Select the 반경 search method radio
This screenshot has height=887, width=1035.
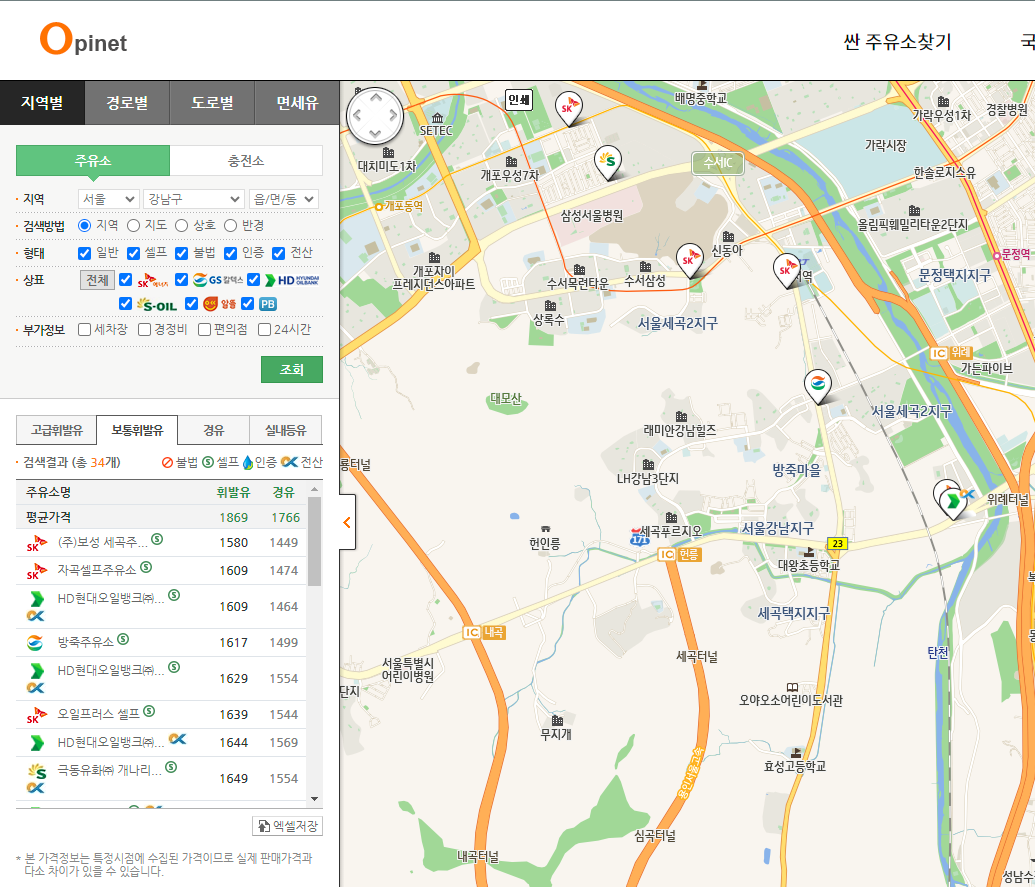(230, 226)
